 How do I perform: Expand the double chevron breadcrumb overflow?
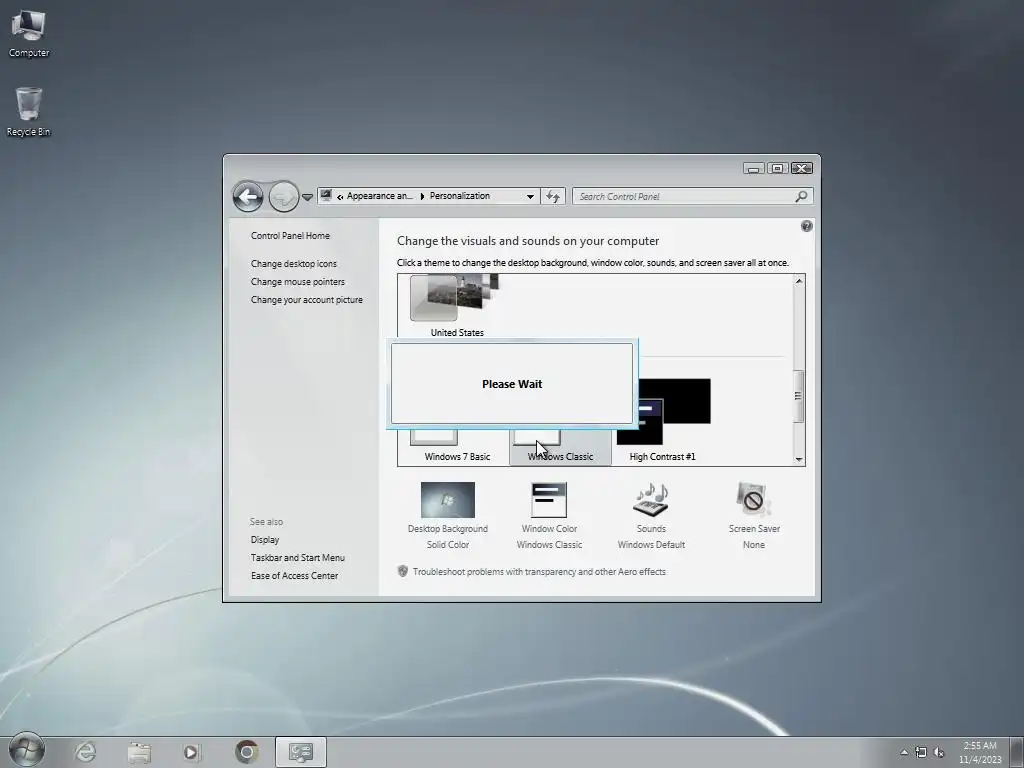click(x=340, y=197)
